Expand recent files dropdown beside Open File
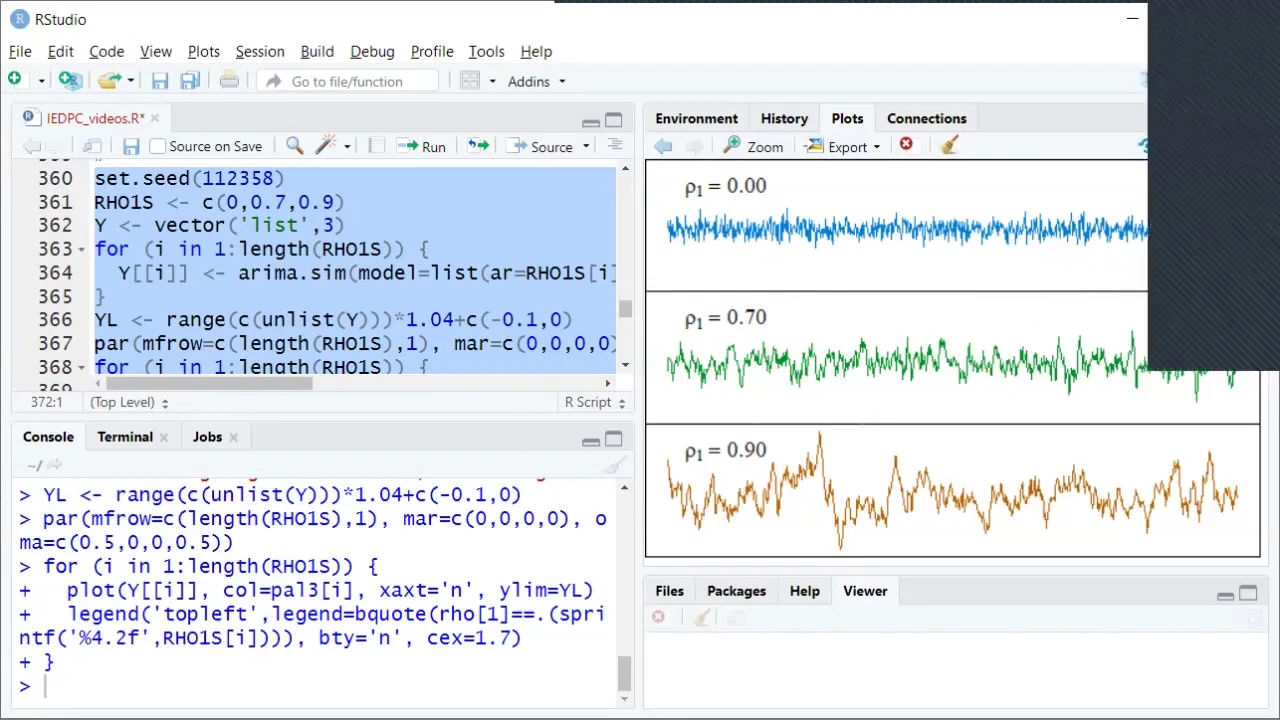The width and height of the screenshot is (1280, 720). (x=129, y=81)
